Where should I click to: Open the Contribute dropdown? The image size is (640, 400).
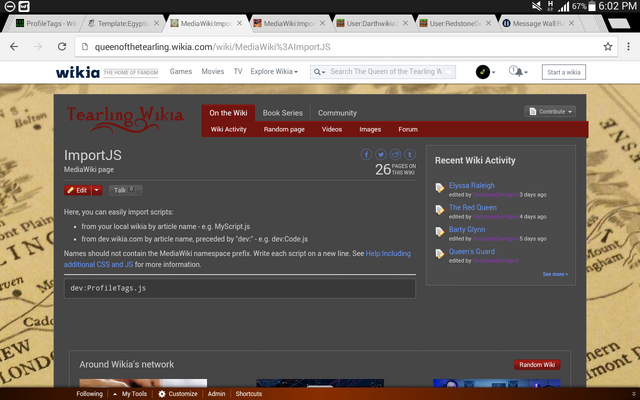550,111
